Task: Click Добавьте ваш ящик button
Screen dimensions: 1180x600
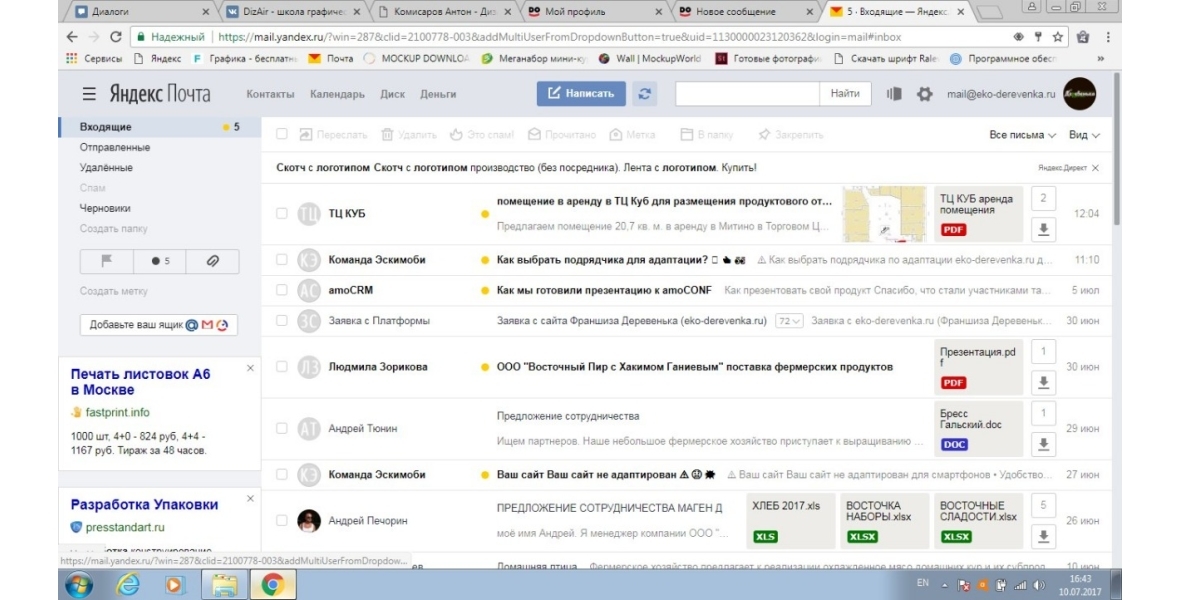Action: point(159,325)
